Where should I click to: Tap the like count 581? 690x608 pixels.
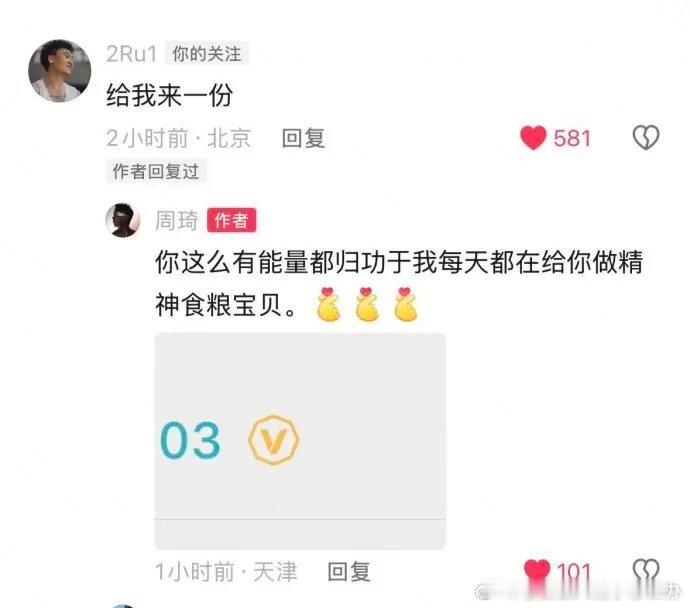(572, 138)
